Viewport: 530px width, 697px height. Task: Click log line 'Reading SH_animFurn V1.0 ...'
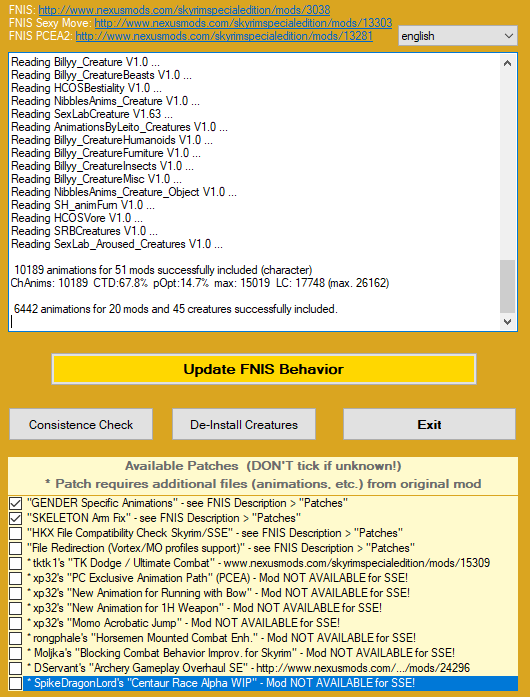[83, 205]
